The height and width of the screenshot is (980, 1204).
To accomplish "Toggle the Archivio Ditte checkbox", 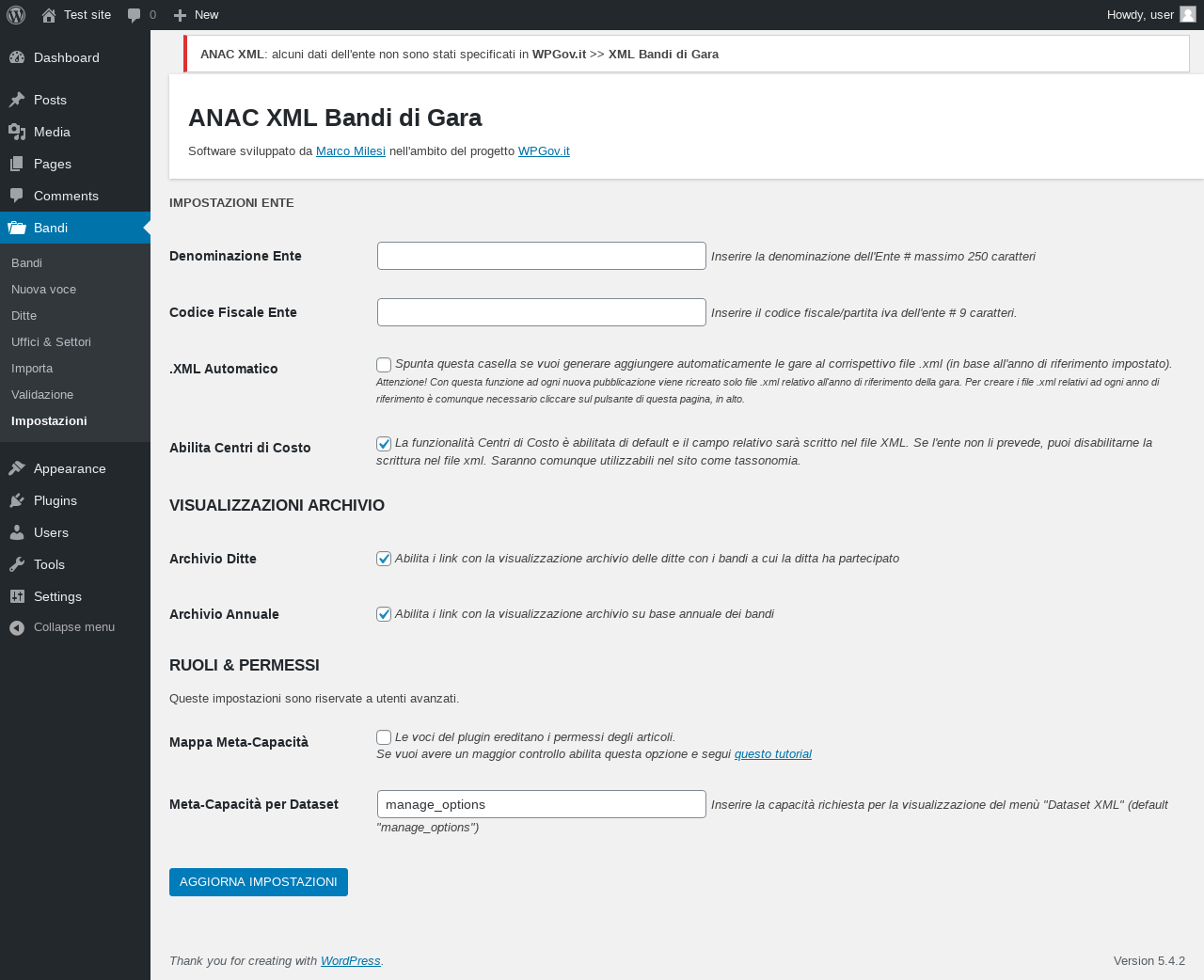I will coord(384,559).
